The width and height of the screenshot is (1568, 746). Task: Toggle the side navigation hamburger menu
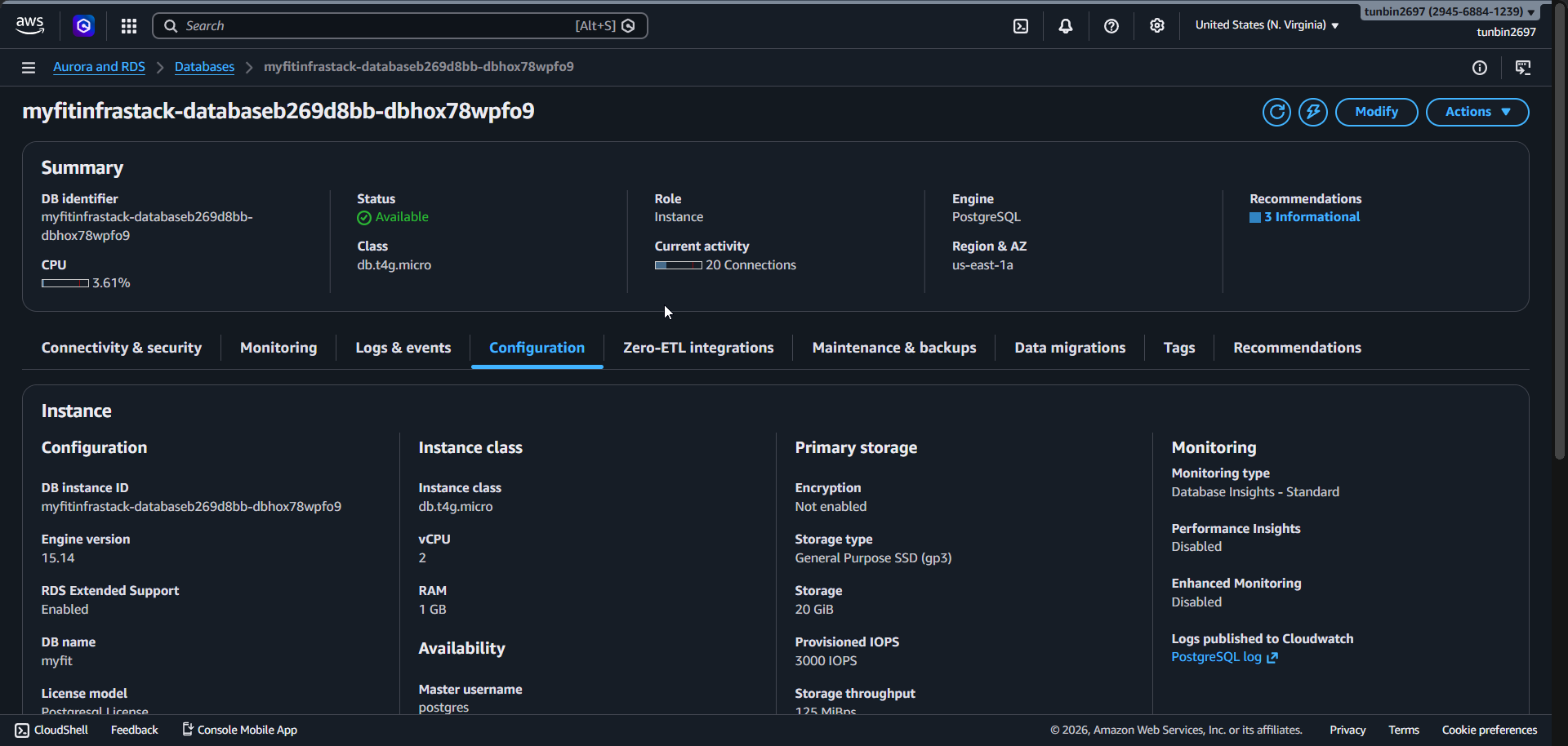[29, 68]
